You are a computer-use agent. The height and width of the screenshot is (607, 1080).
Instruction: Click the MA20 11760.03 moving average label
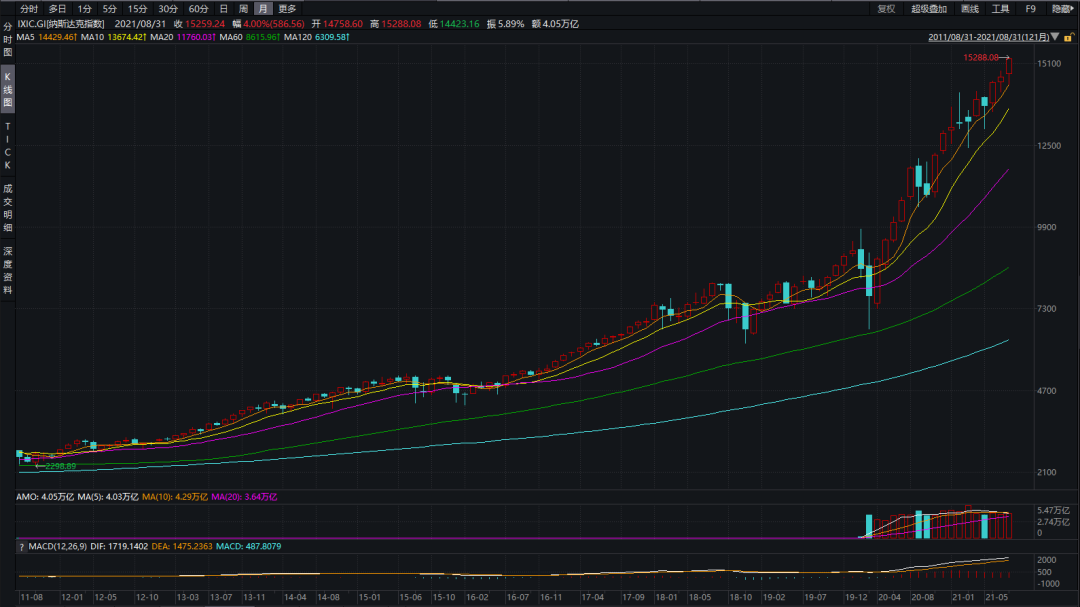click(x=183, y=37)
